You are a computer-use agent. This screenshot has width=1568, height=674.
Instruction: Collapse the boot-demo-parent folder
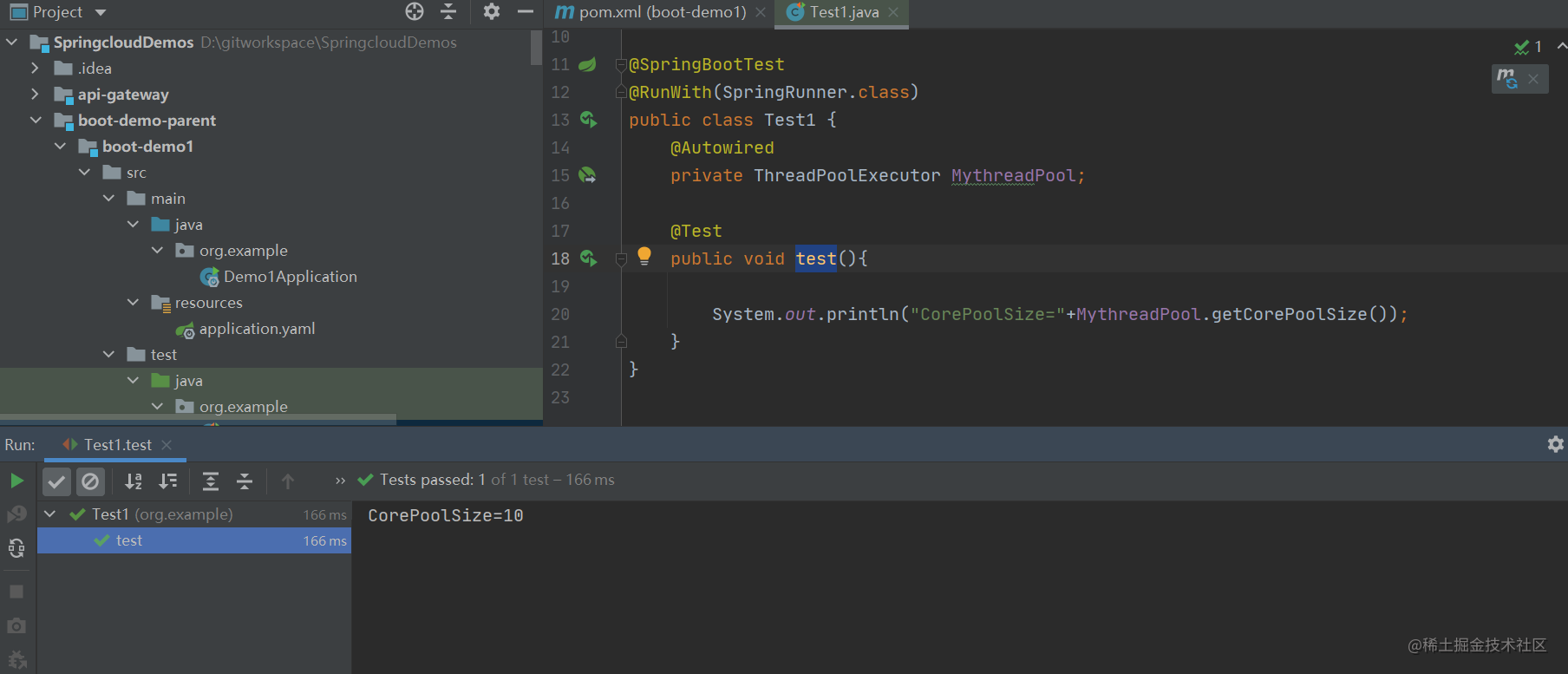point(36,120)
